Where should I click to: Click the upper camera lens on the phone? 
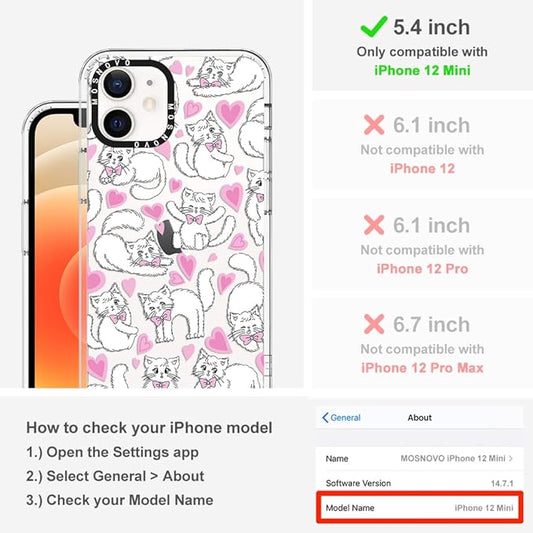coord(117,84)
